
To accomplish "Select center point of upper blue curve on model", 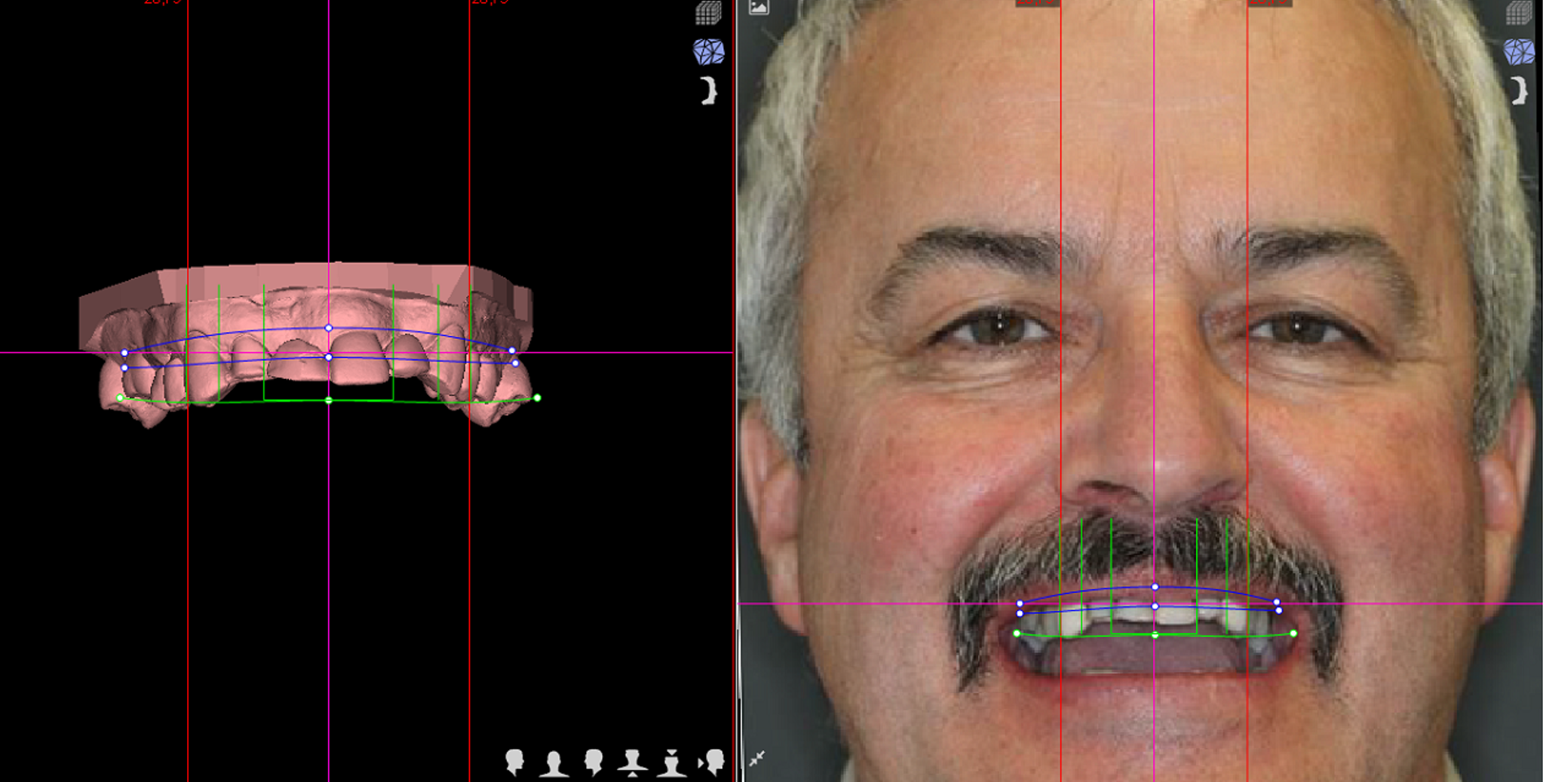I will [x=328, y=328].
